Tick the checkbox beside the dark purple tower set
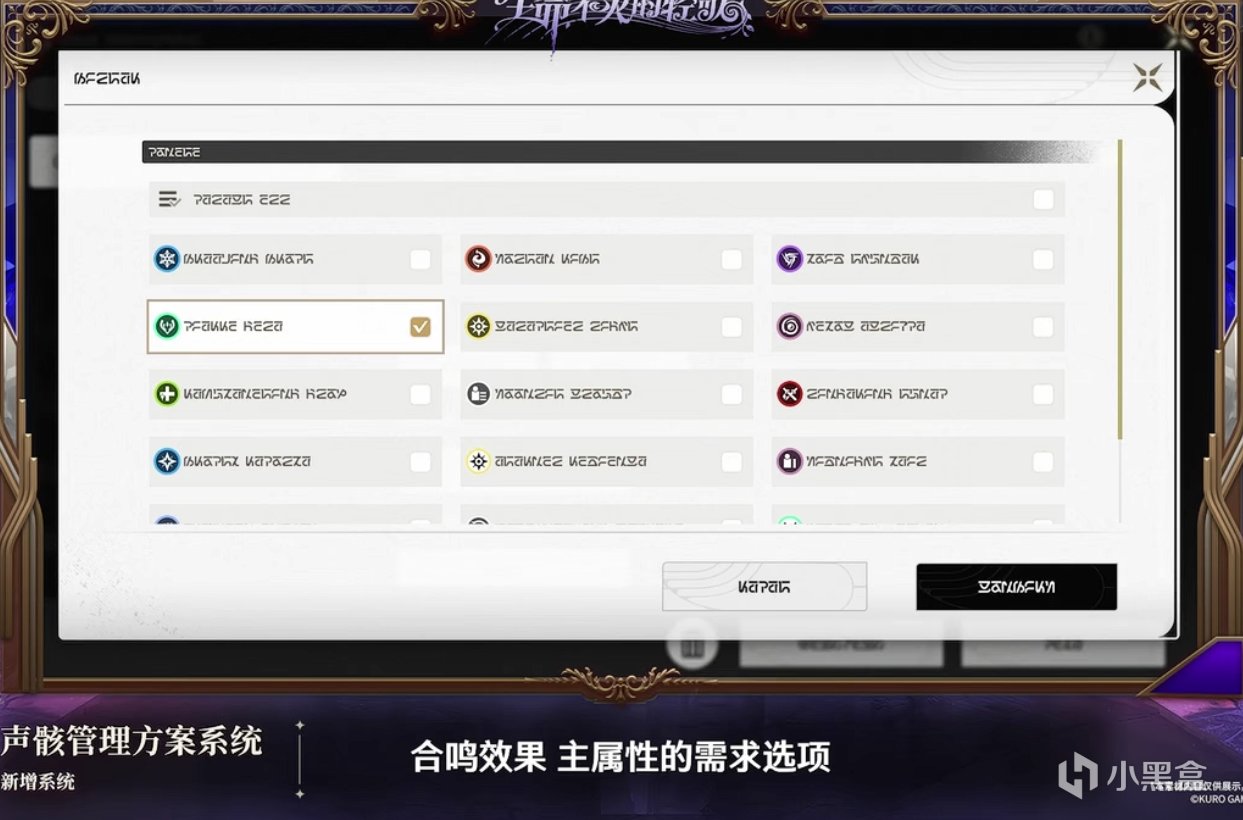Viewport: 1243px width, 820px height. pos(1043,461)
